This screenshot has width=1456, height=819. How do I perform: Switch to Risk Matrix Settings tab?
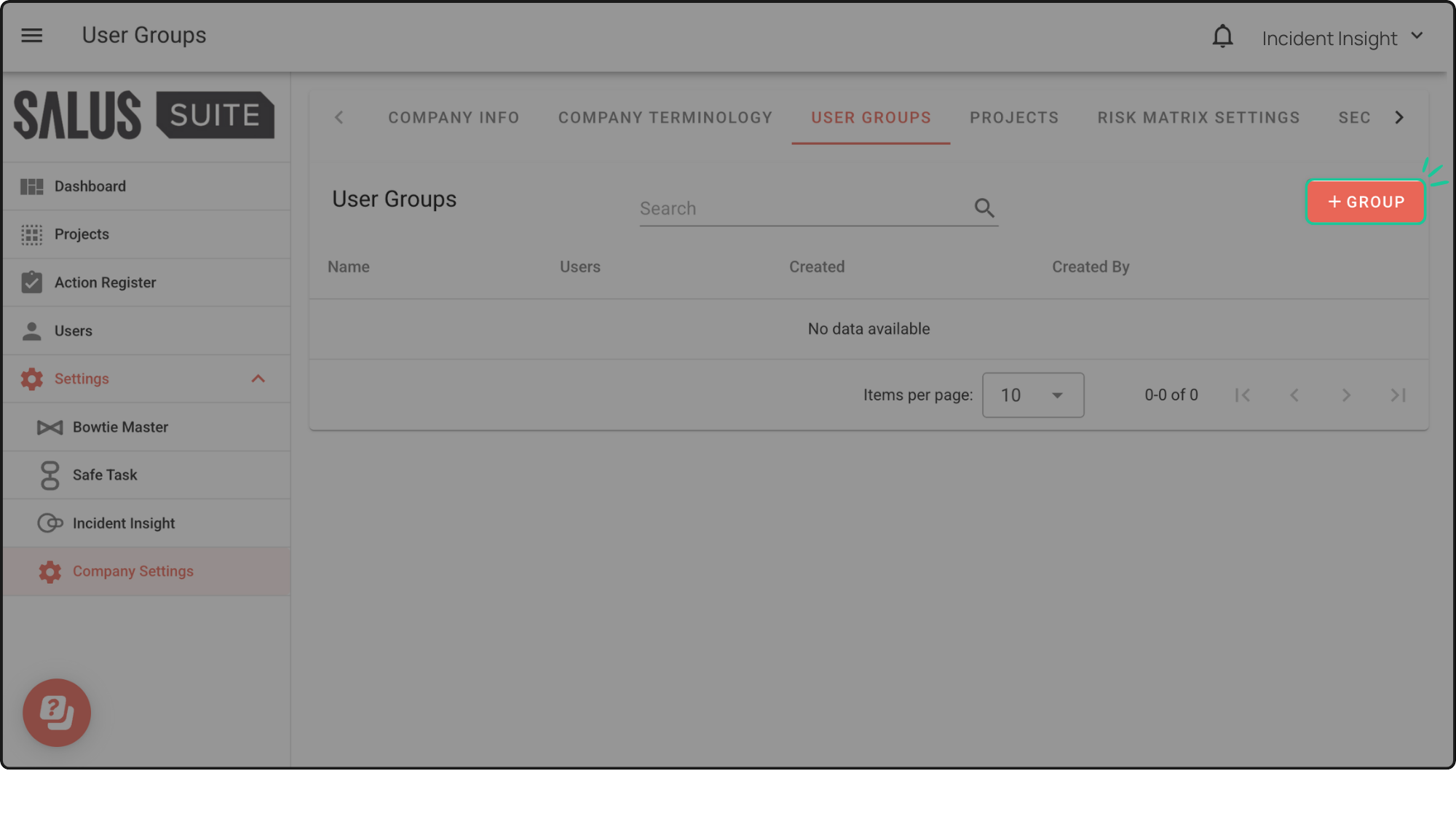tap(1198, 118)
